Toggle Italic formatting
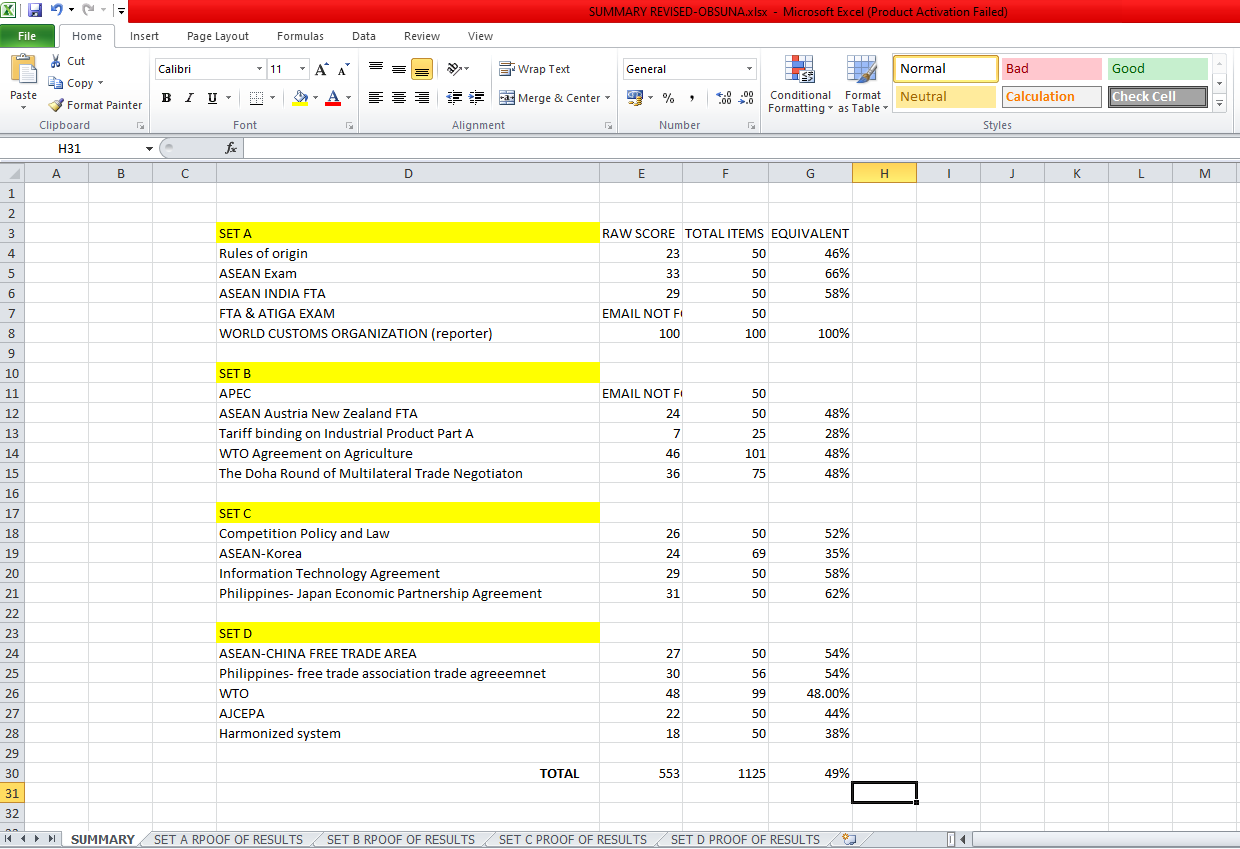 (x=189, y=98)
